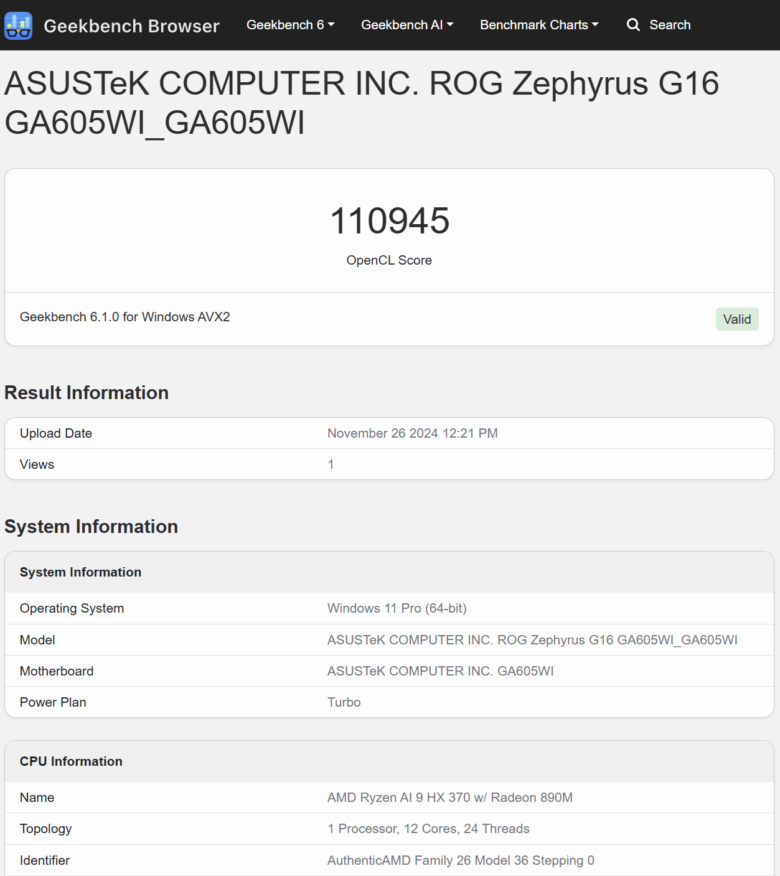This screenshot has width=780, height=876.
Task: Click the Model row label
Action: tap(37, 640)
